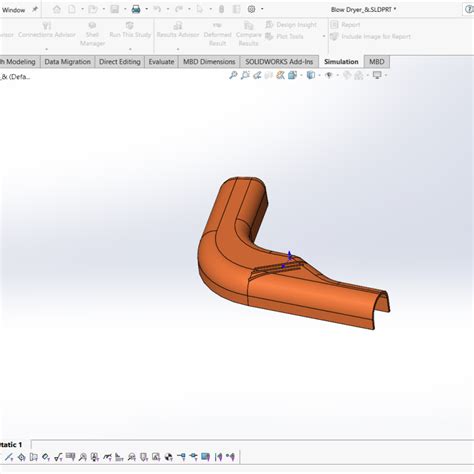Click Report button
The image size is (474, 474).
pos(345,25)
